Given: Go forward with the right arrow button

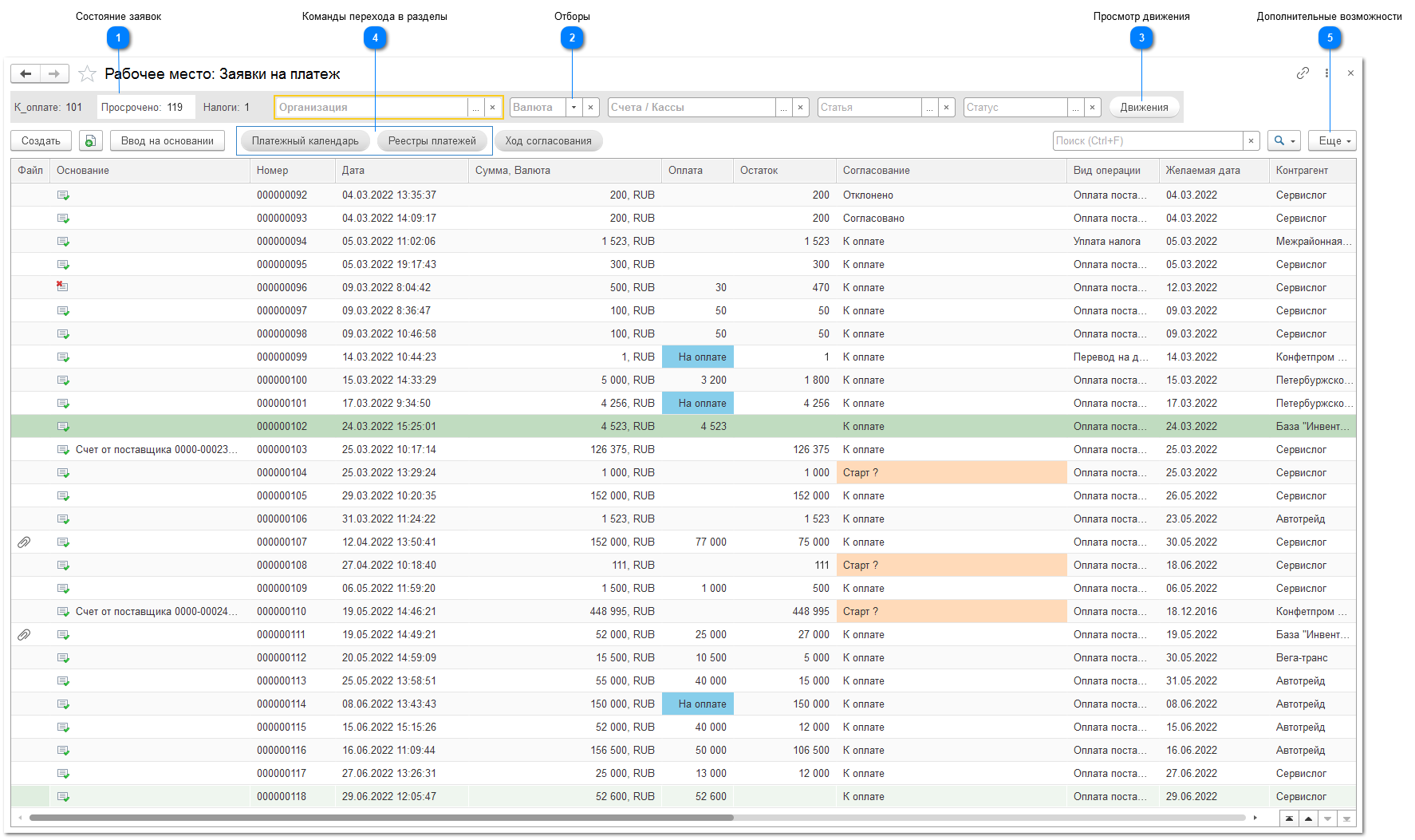Looking at the screenshot, I should pos(54,74).
